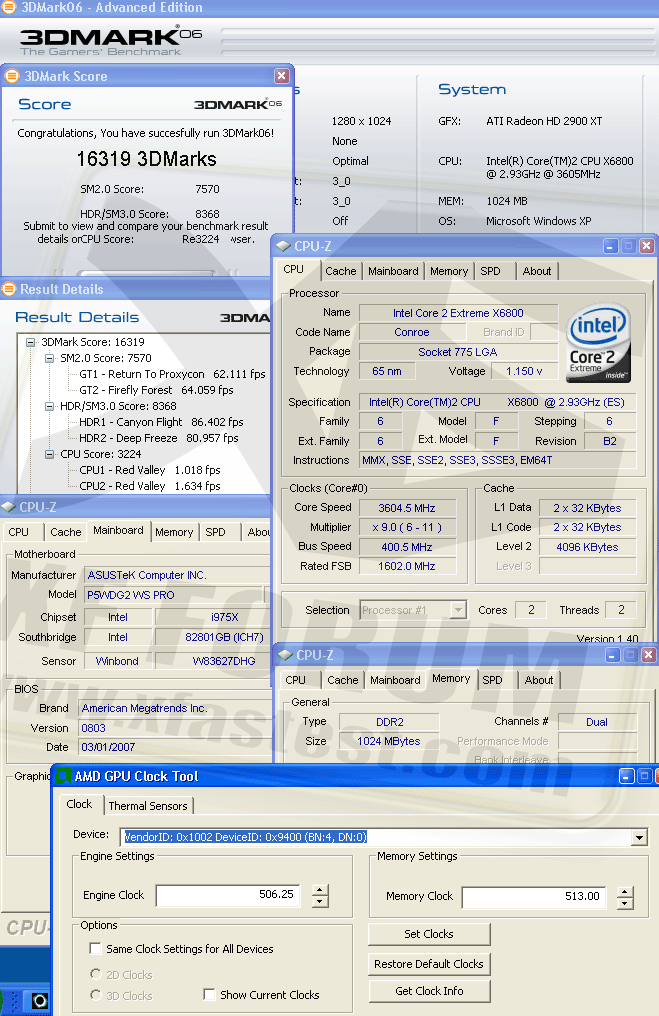Enable Same Clock Settings for All Devices

pyautogui.click(x=95, y=949)
